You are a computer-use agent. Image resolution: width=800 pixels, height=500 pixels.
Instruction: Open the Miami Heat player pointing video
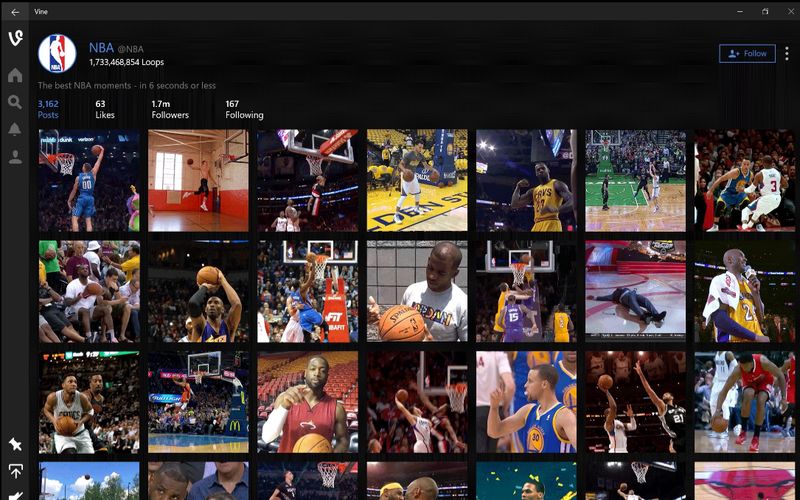click(308, 402)
